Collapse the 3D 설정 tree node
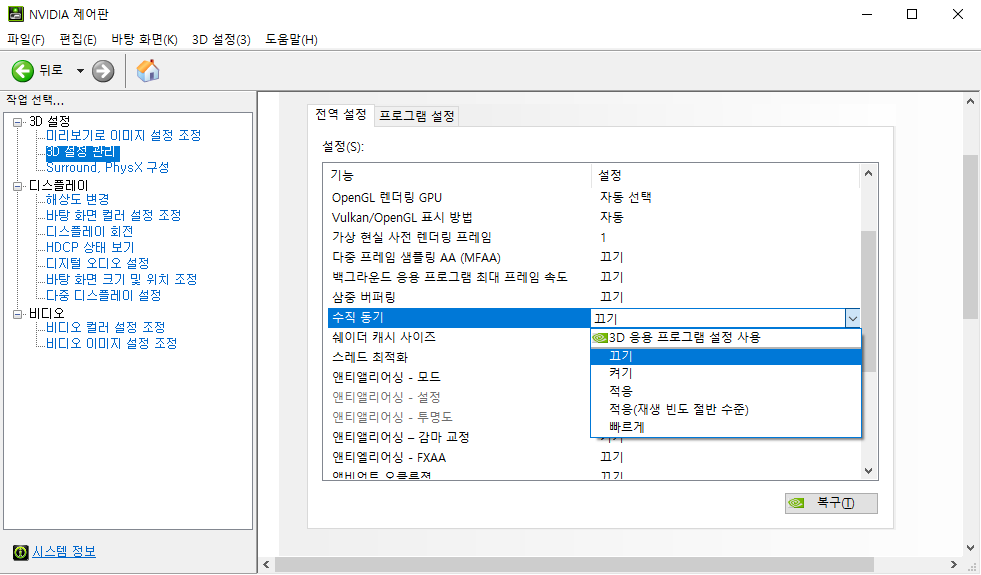The width and height of the screenshot is (981, 575). [18, 122]
